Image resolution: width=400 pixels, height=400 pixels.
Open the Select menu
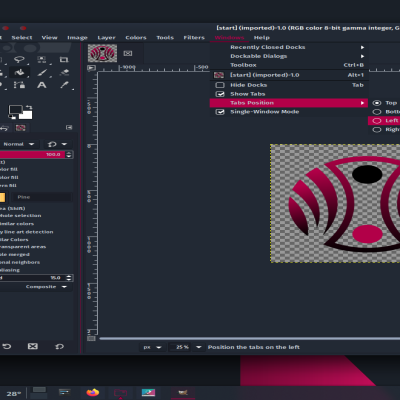click(x=22, y=38)
